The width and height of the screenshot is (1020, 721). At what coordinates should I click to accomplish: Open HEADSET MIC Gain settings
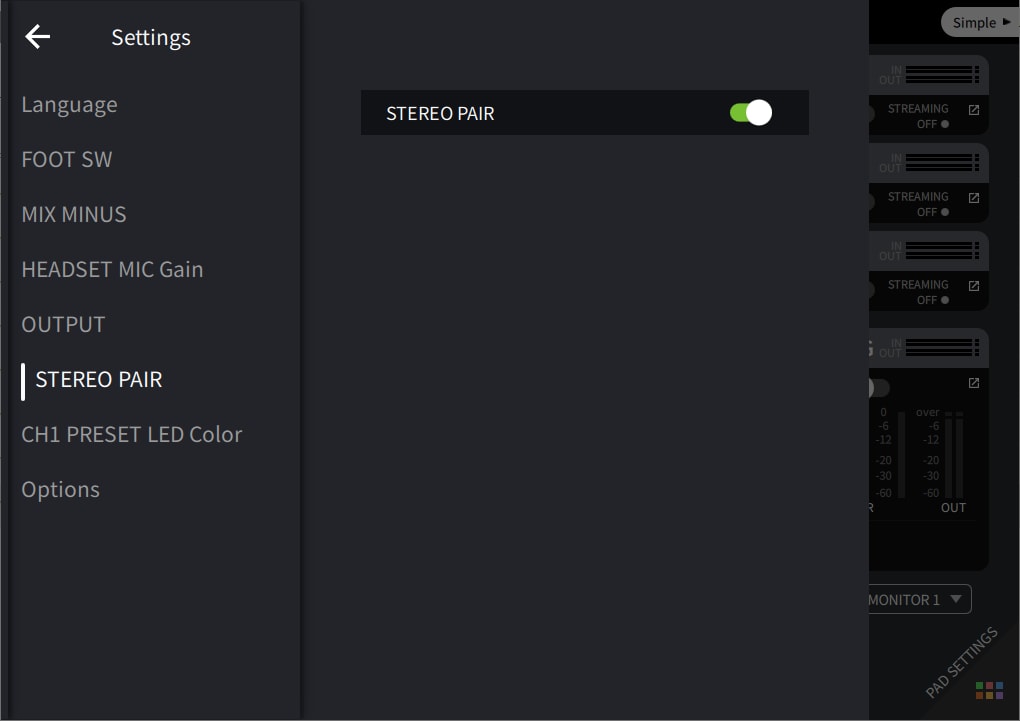[112, 270]
